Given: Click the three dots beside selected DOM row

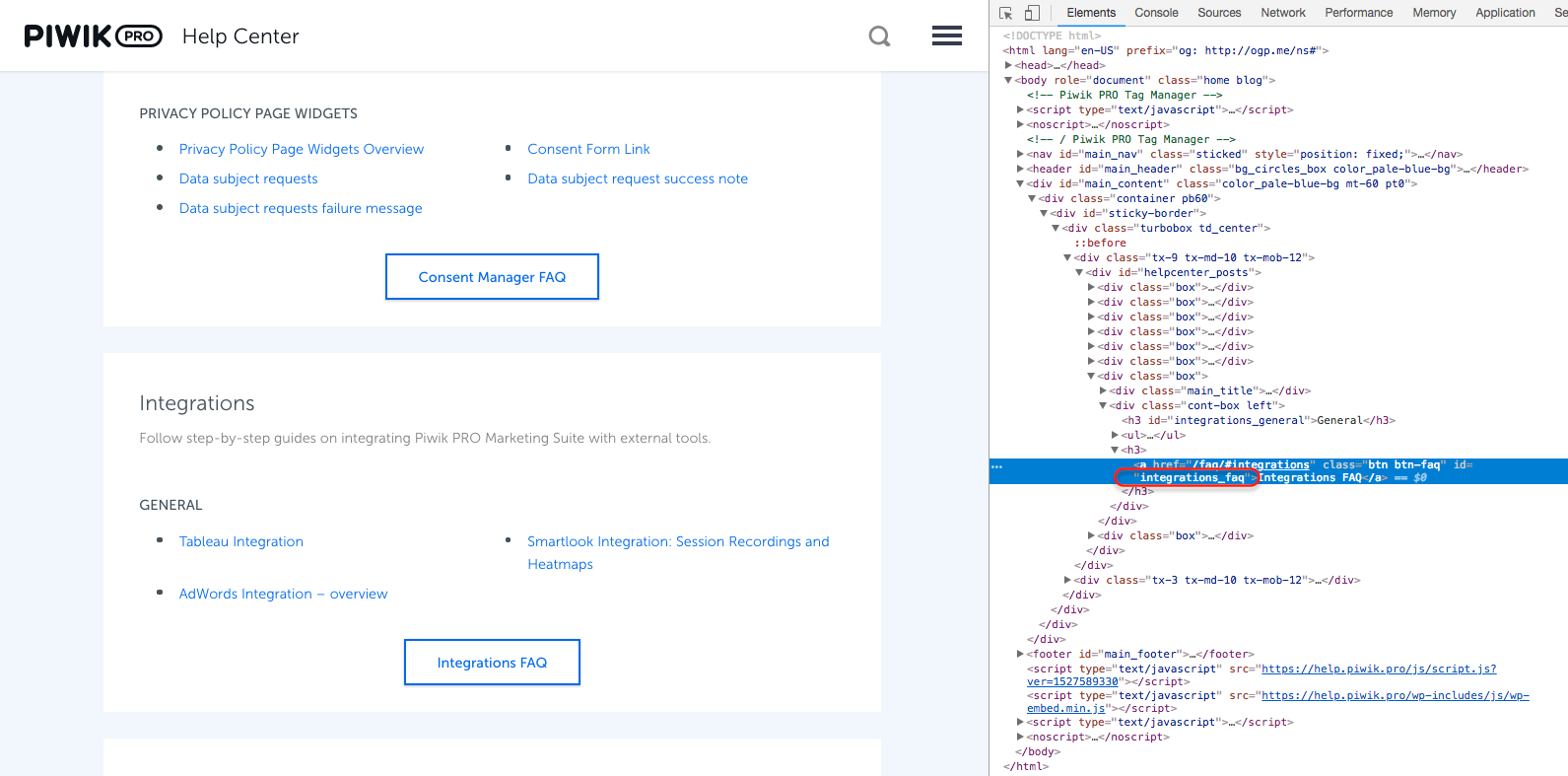Looking at the screenshot, I should coord(997,466).
